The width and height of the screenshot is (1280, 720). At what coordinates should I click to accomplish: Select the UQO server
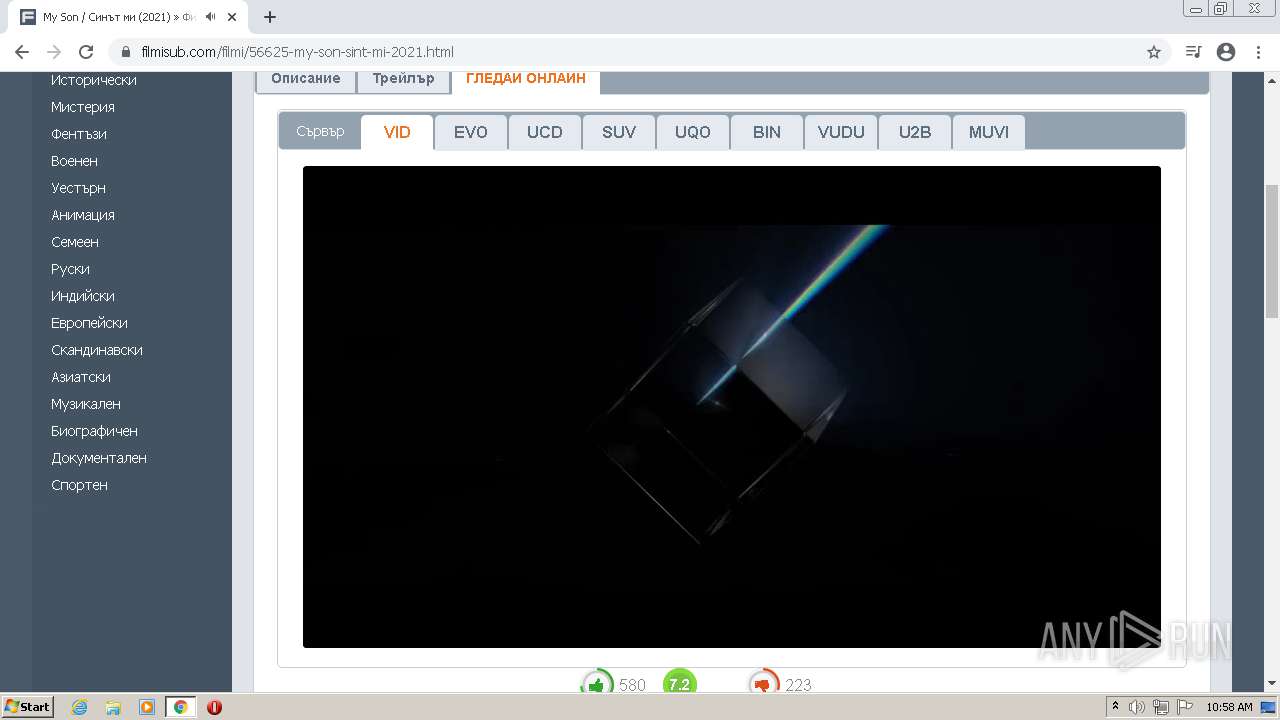(693, 132)
